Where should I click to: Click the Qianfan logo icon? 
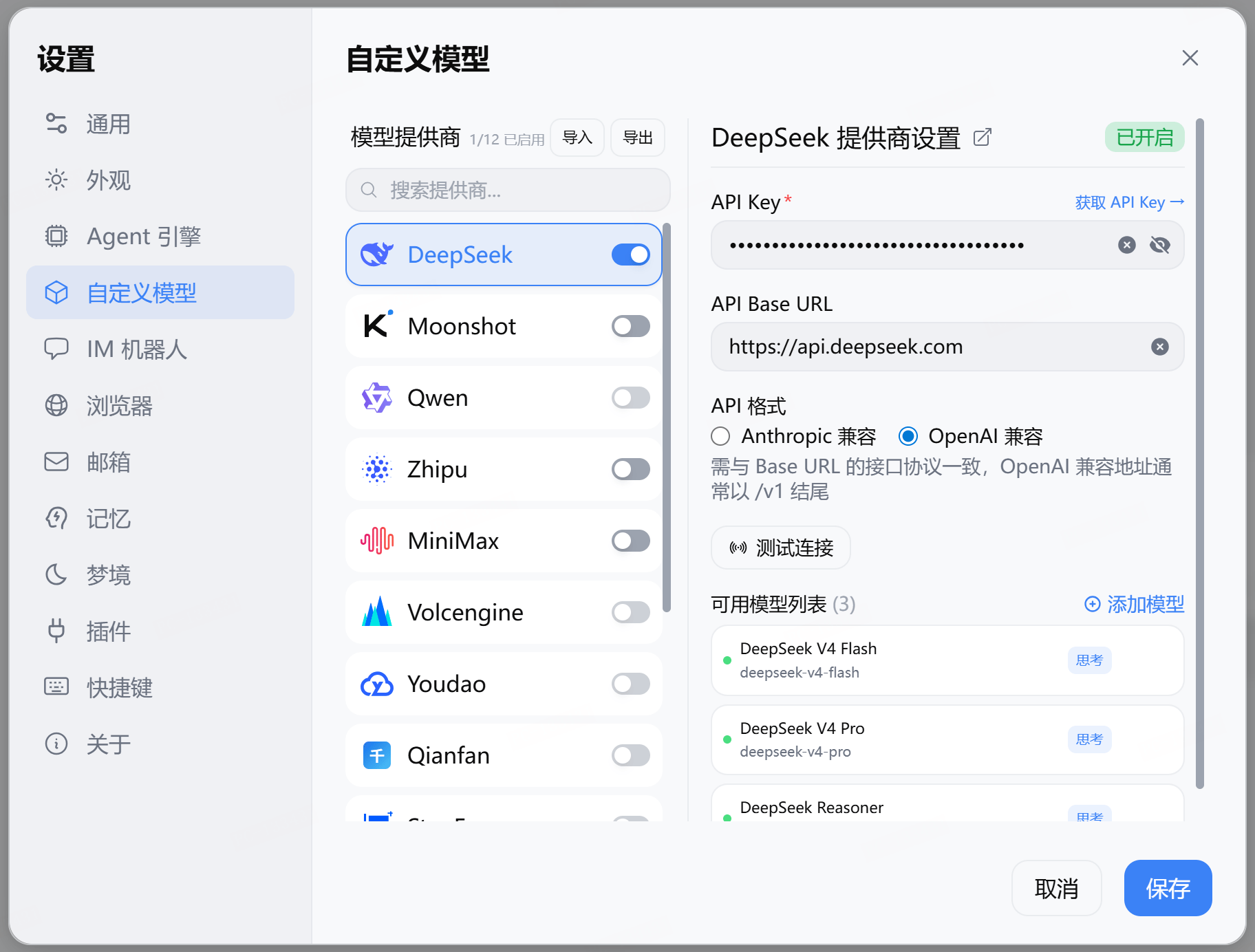click(377, 755)
